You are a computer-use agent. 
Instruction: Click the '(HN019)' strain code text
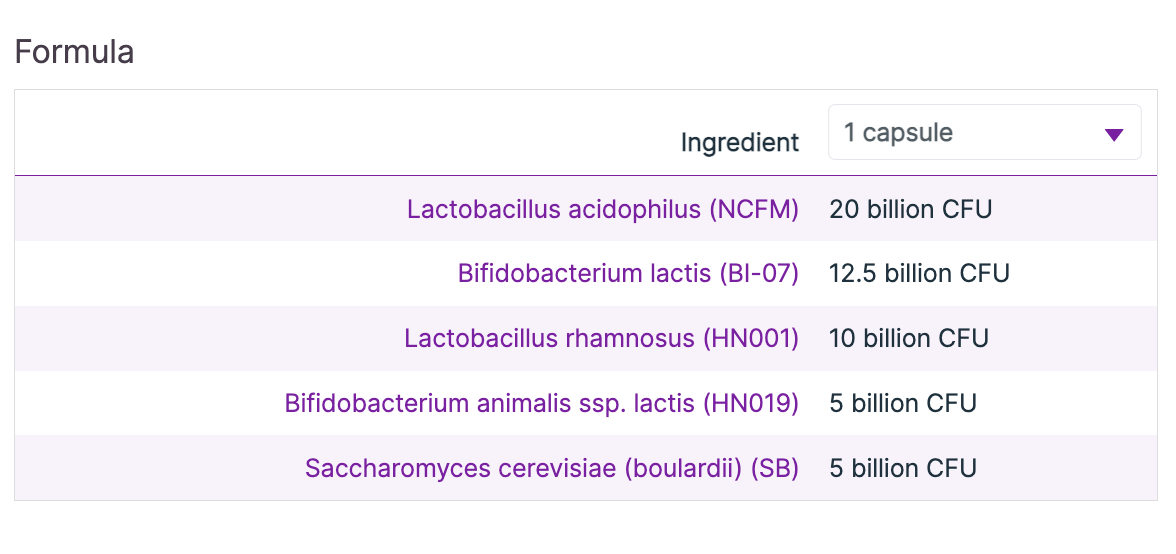point(751,403)
